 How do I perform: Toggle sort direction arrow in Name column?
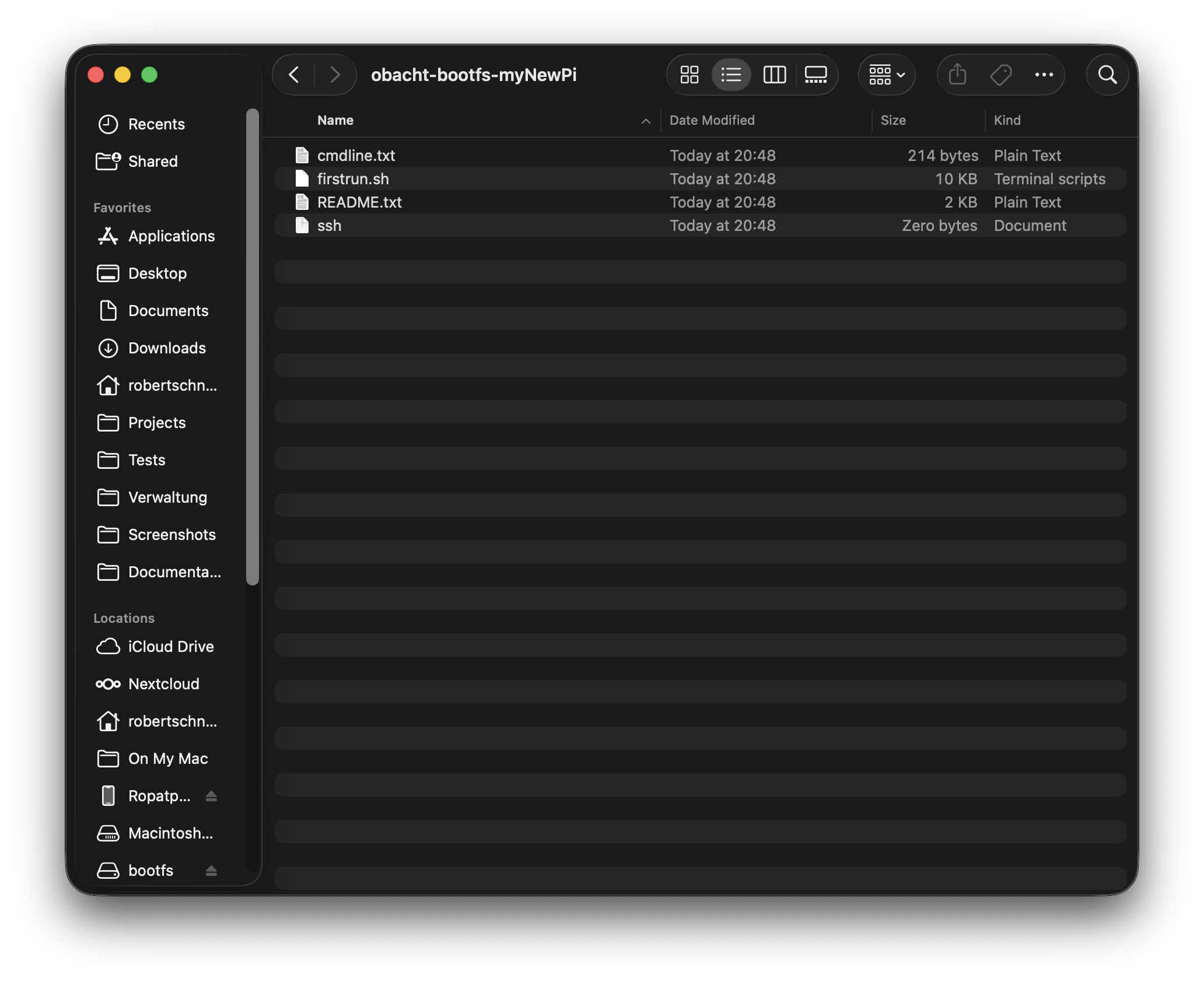646,121
